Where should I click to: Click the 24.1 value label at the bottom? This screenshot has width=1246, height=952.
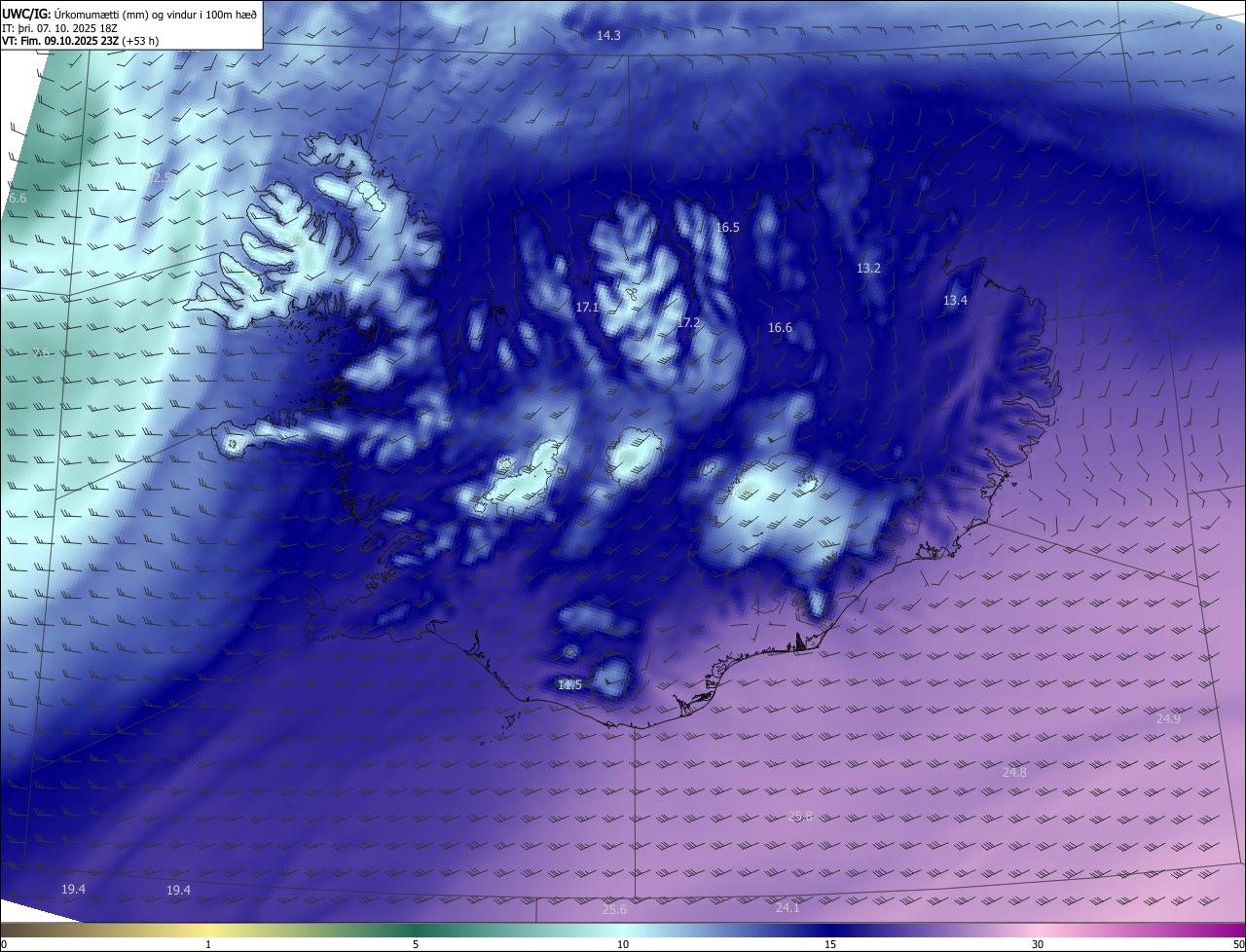pos(788,907)
